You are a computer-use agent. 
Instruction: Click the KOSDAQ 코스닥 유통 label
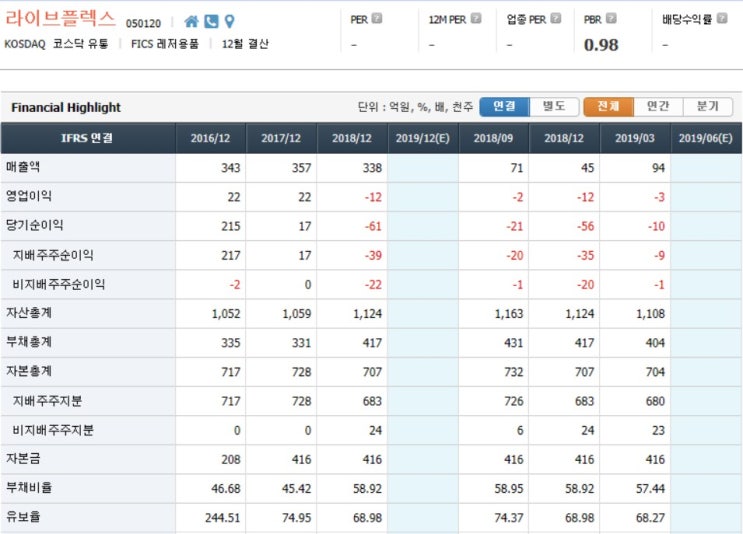pos(56,44)
